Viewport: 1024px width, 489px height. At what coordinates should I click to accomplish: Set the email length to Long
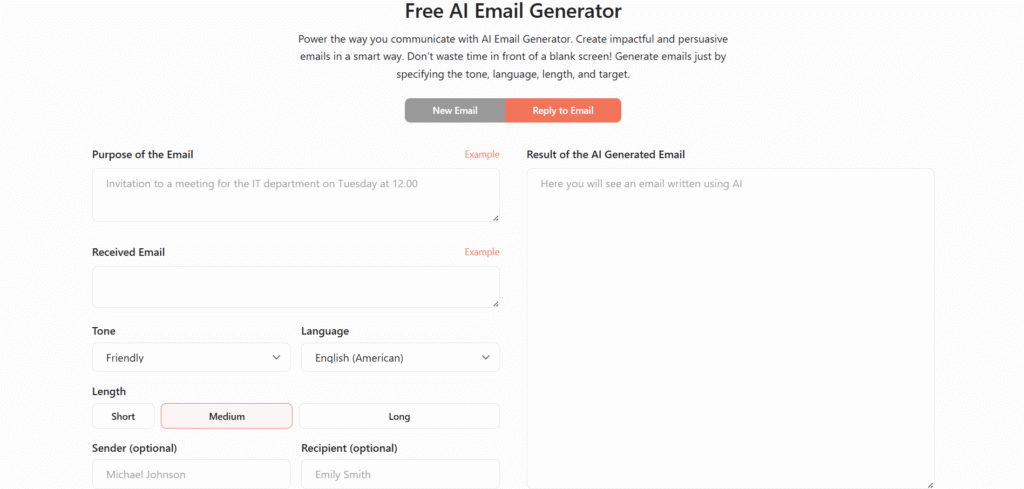click(x=399, y=416)
